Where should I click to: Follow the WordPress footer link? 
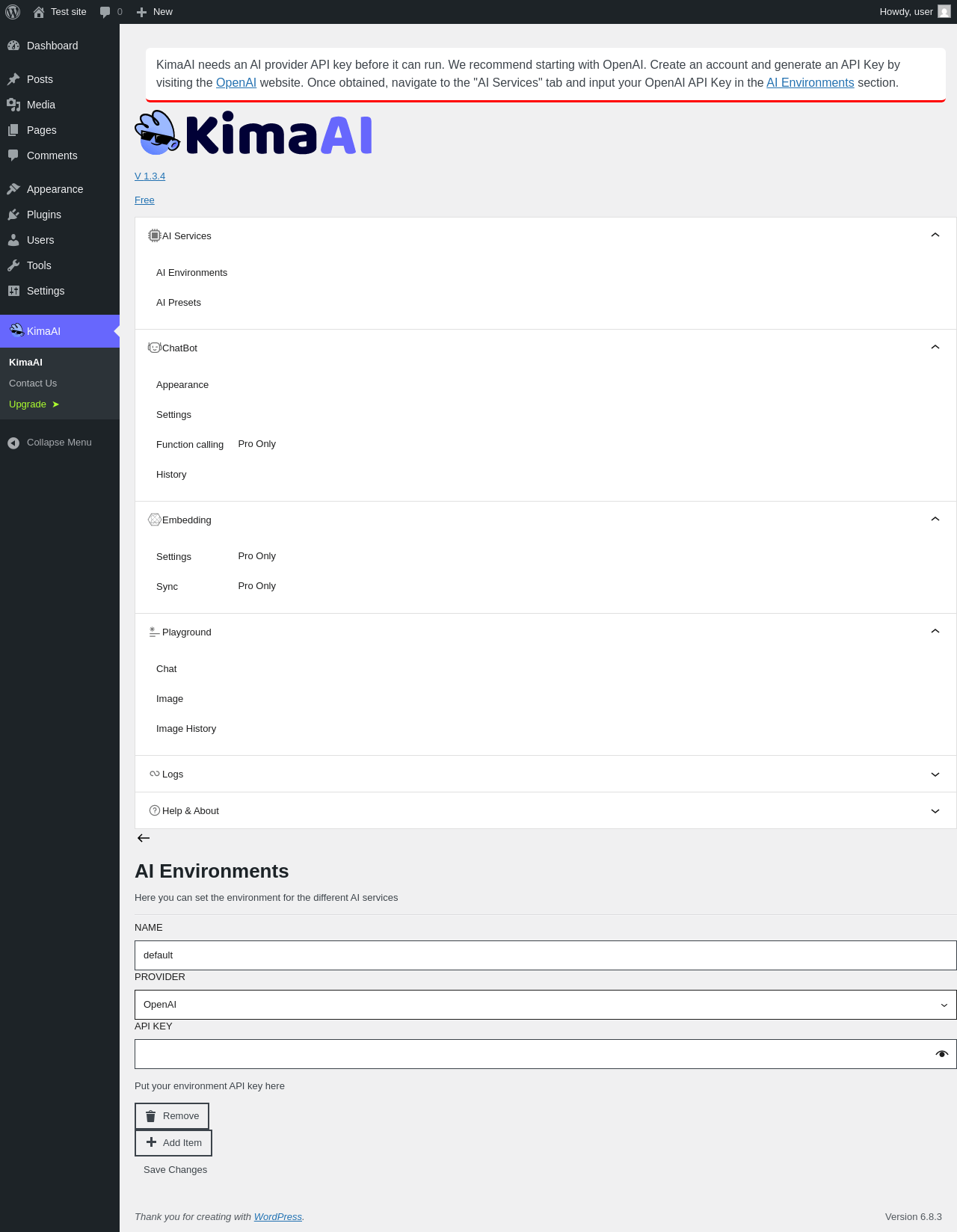(278, 1217)
